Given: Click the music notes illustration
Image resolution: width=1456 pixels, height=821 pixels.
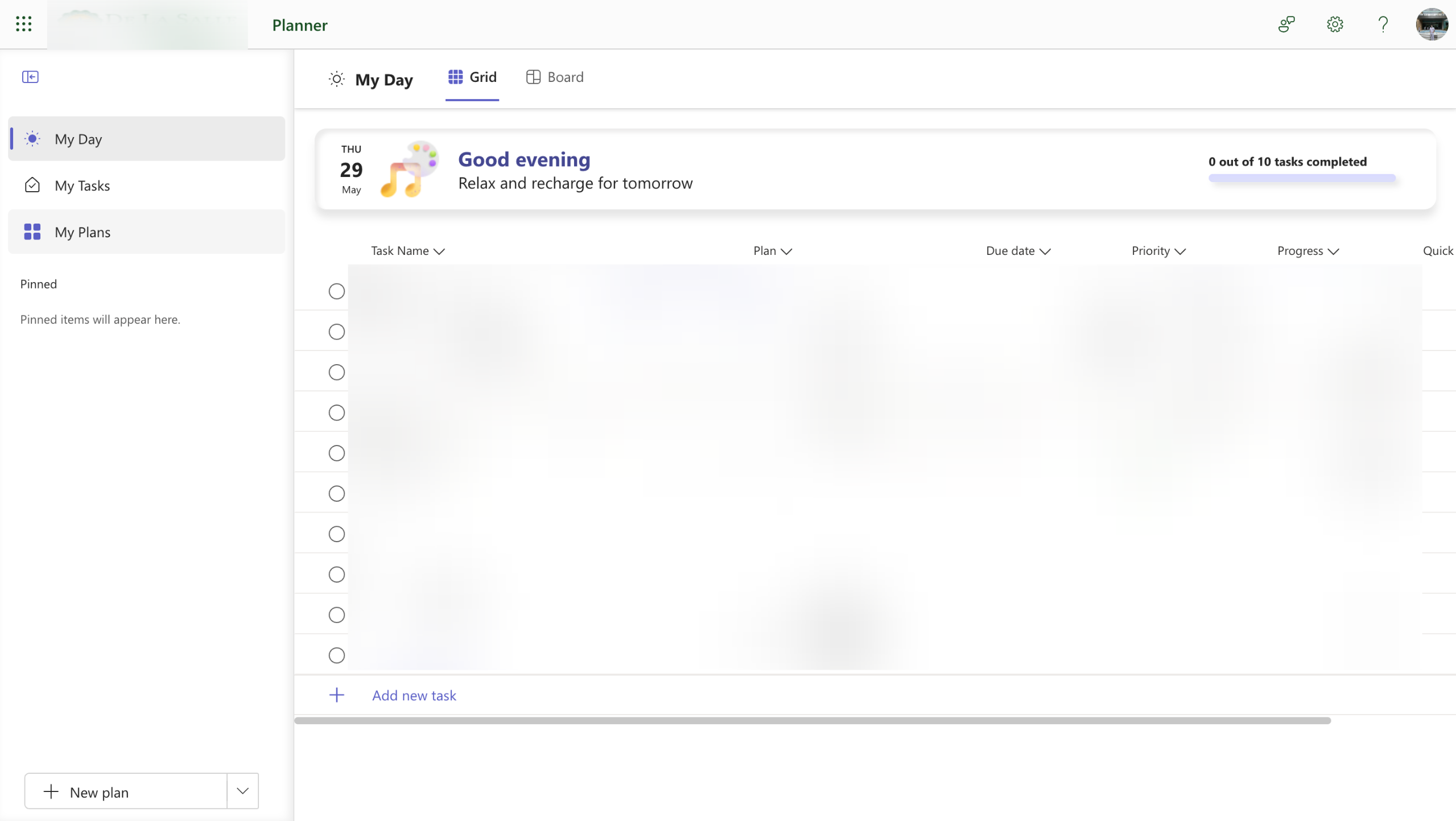Looking at the screenshot, I should pyautogui.click(x=409, y=170).
